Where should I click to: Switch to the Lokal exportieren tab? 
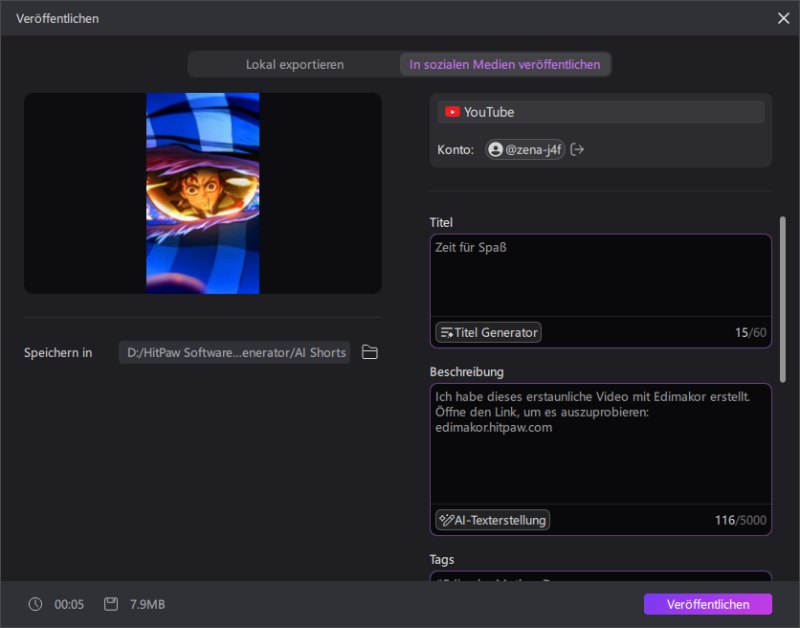[x=294, y=64]
